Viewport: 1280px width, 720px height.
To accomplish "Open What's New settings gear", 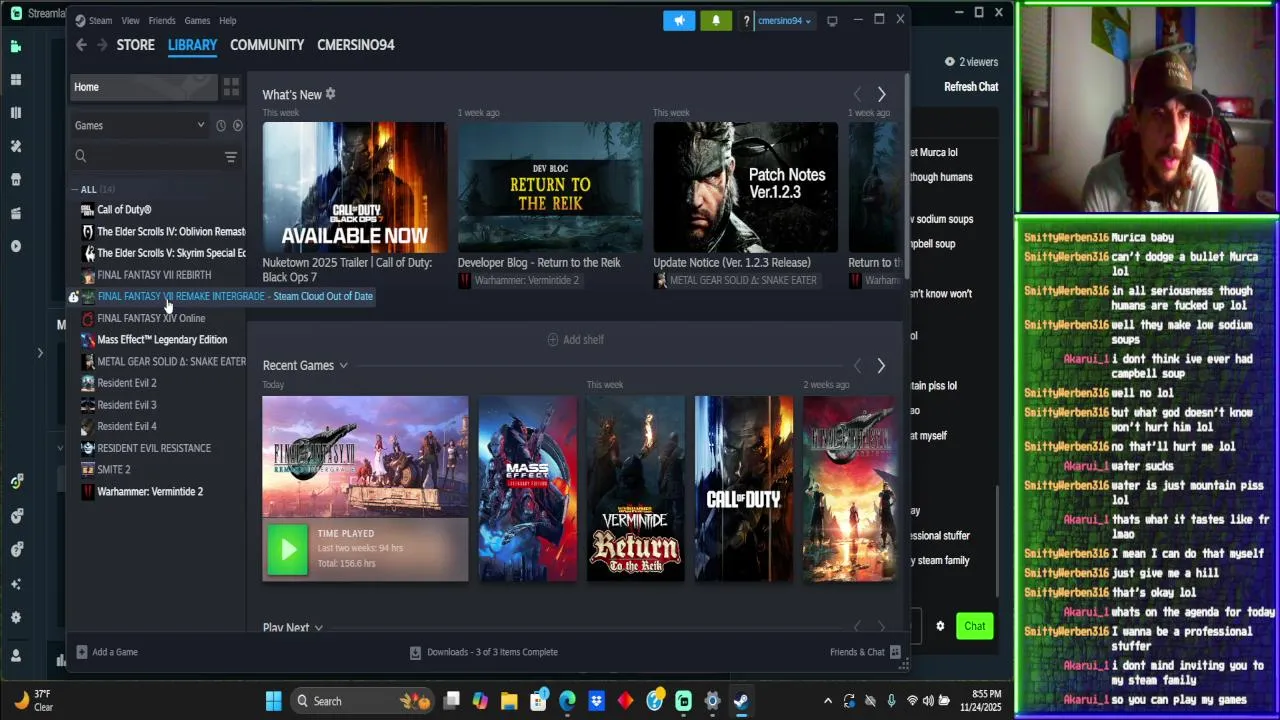I will tap(330, 94).
